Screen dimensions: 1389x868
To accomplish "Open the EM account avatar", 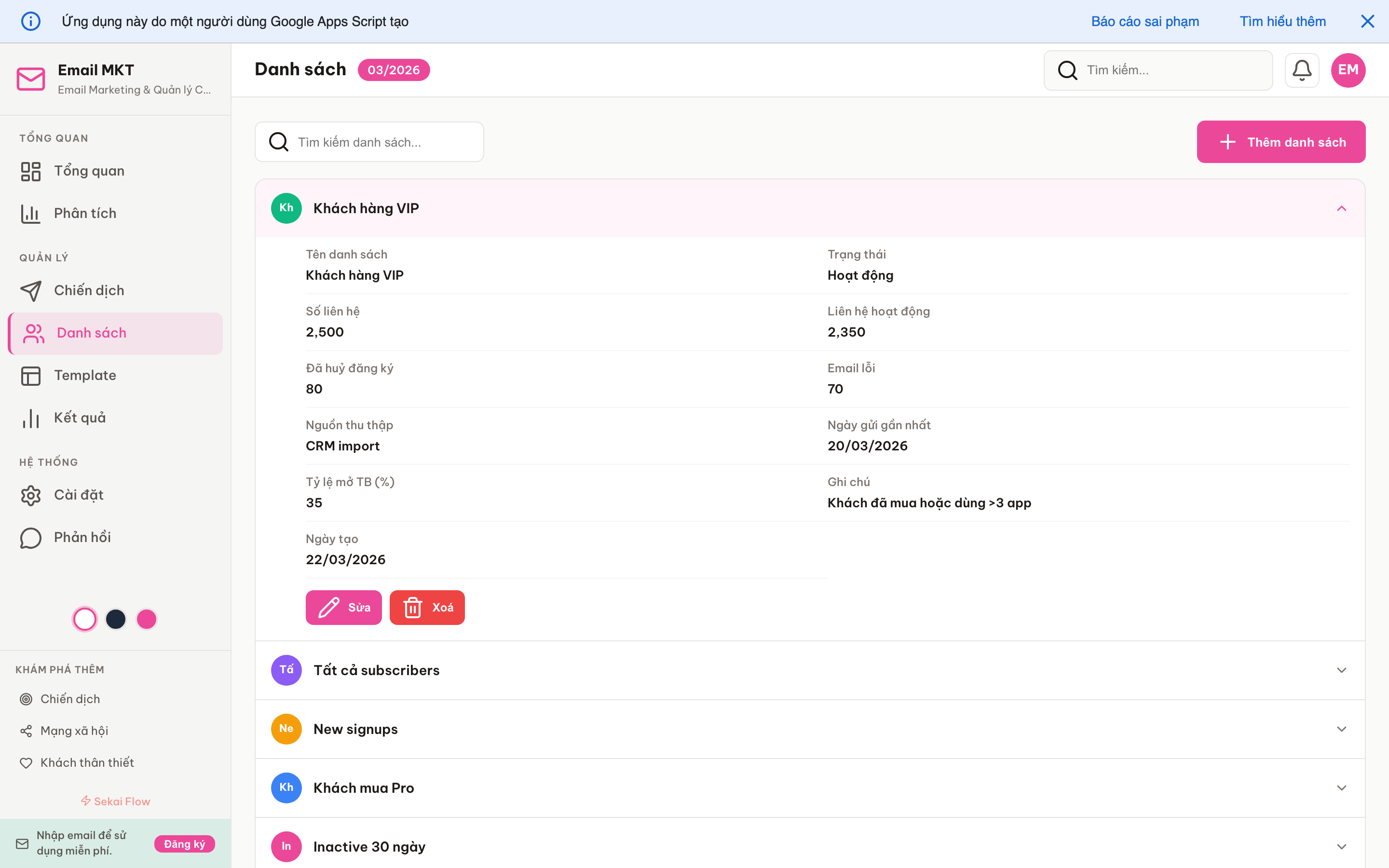I will tap(1348, 69).
